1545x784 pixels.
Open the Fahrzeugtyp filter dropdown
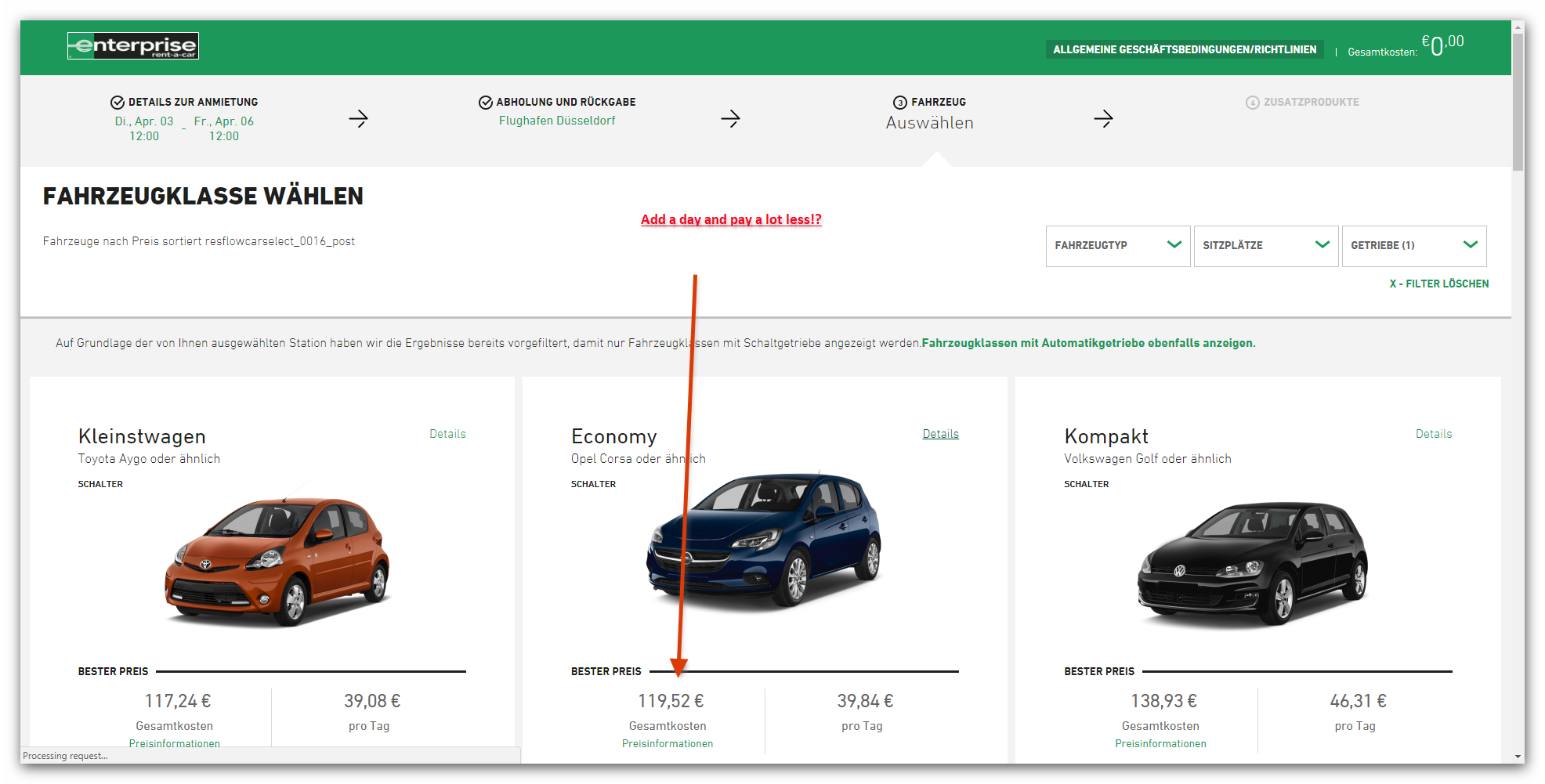[1118, 246]
